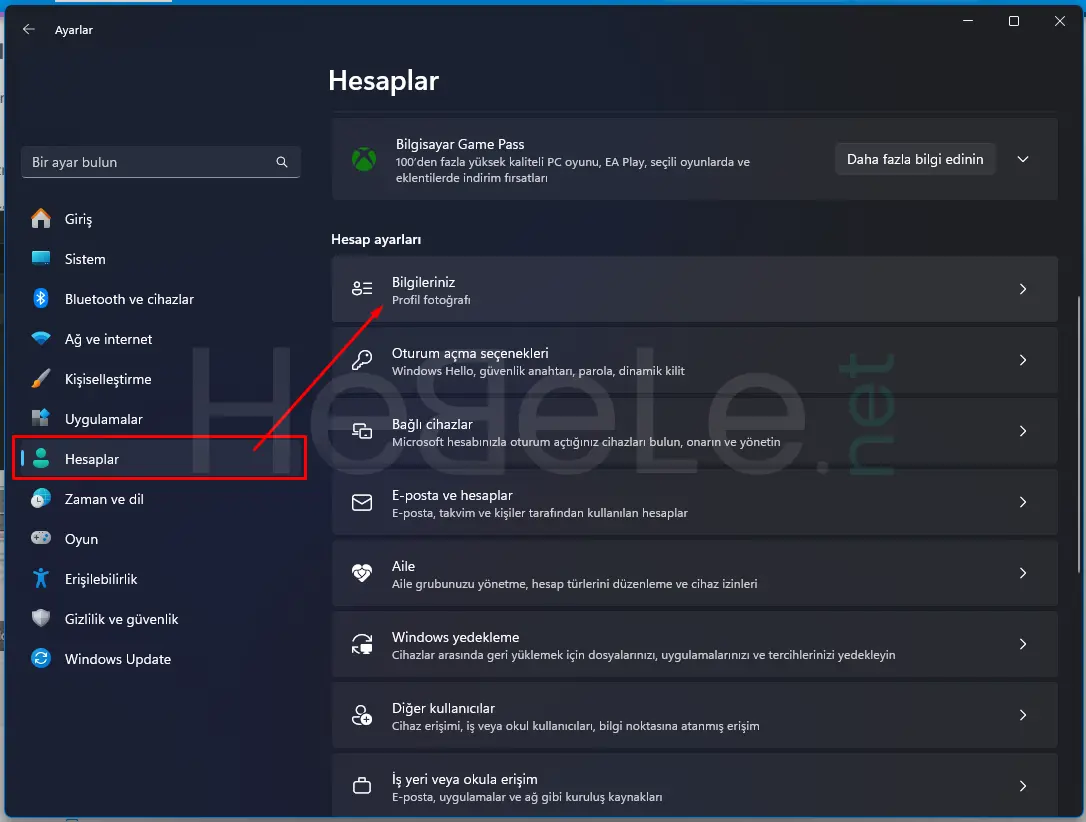The height and width of the screenshot is (822, 1086).
Task: Click the magnifier icon in the search box
Action: tap(282, 162)
